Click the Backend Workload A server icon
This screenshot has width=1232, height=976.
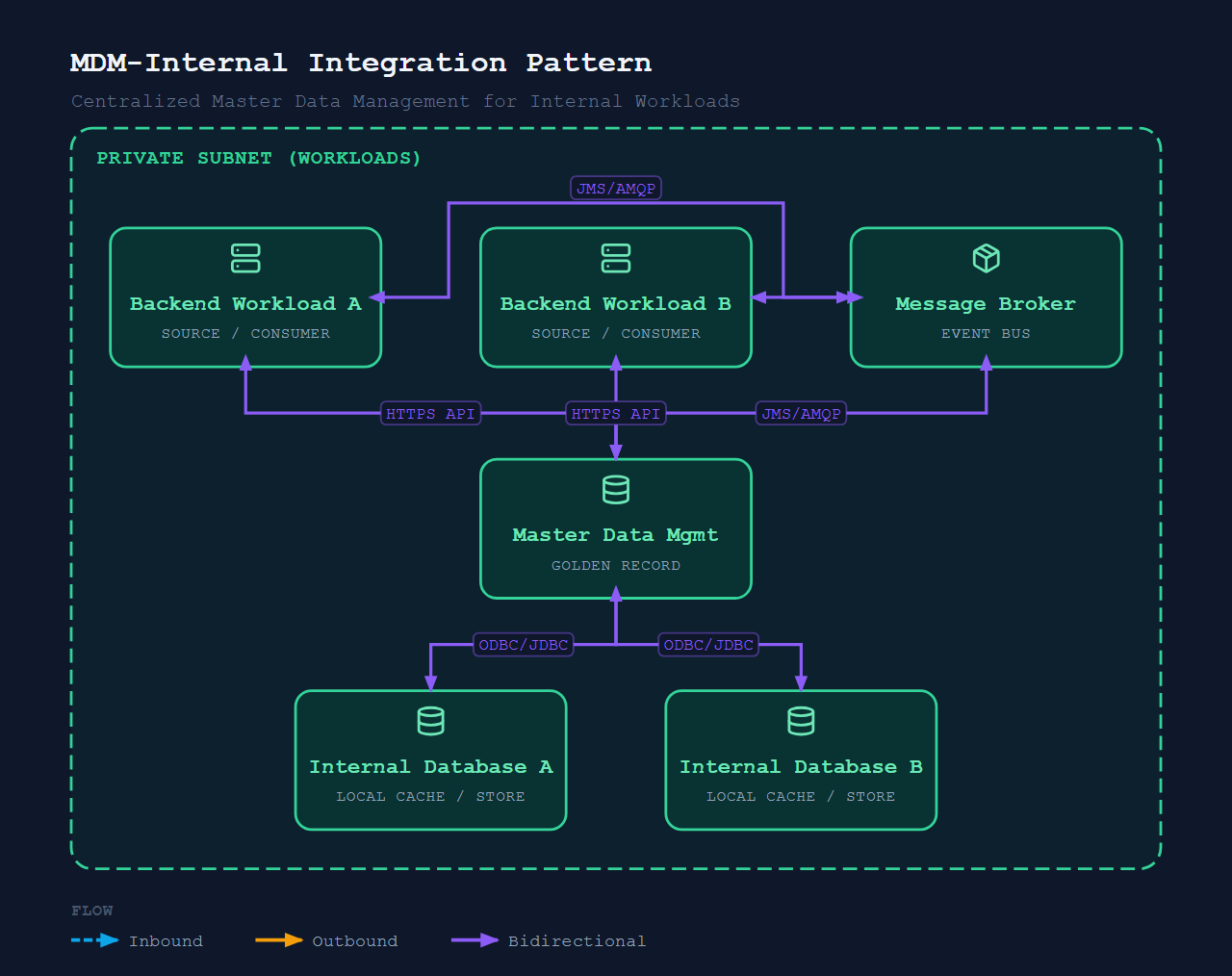pyautogui.click(x=245, y=258)
